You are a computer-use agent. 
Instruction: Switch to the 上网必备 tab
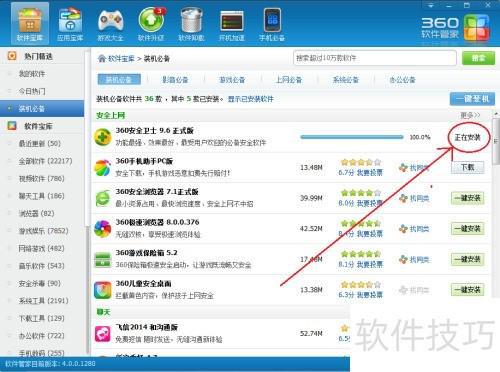(x=289, y=80)
